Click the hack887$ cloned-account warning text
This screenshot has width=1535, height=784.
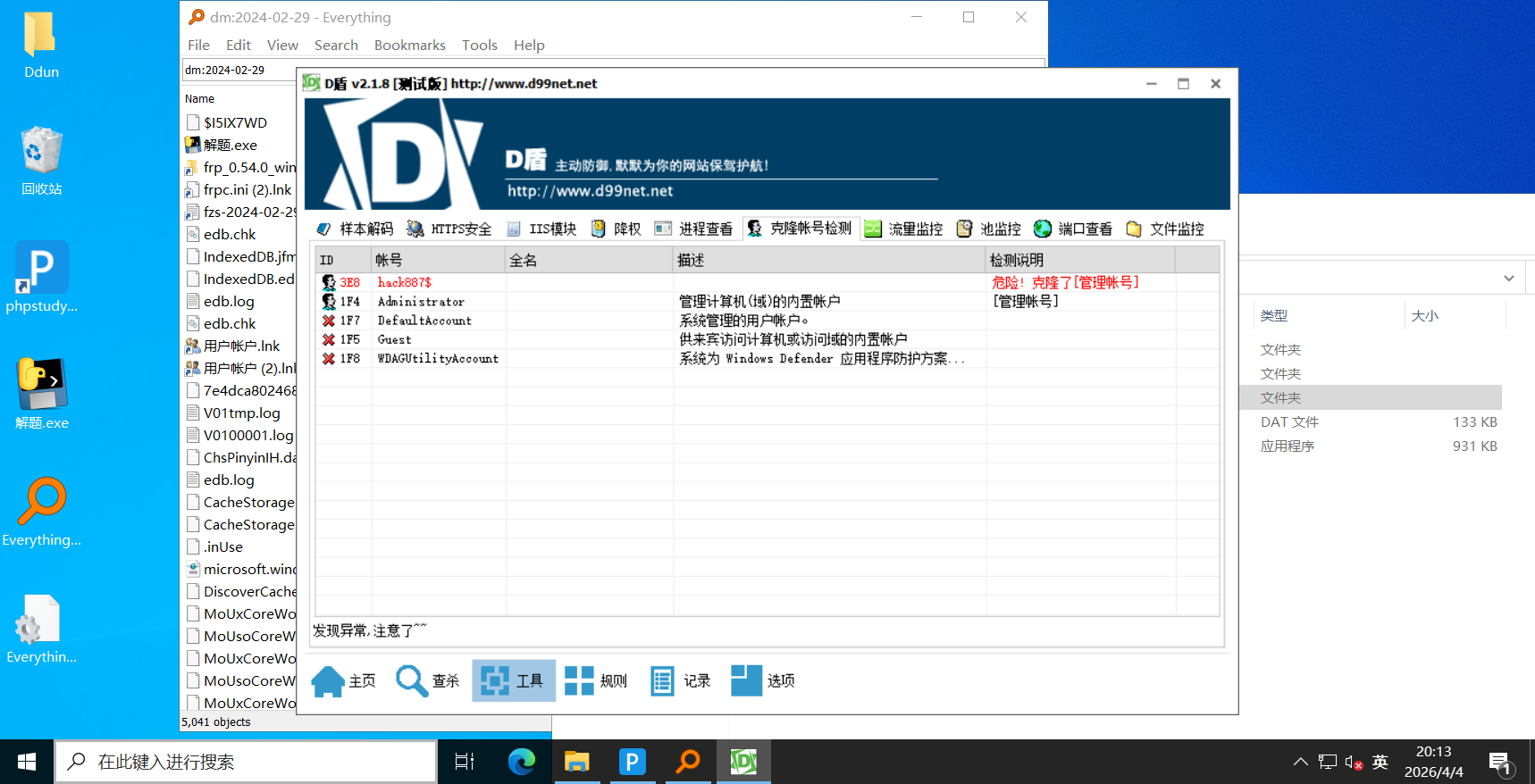[x=1065, y=282]
